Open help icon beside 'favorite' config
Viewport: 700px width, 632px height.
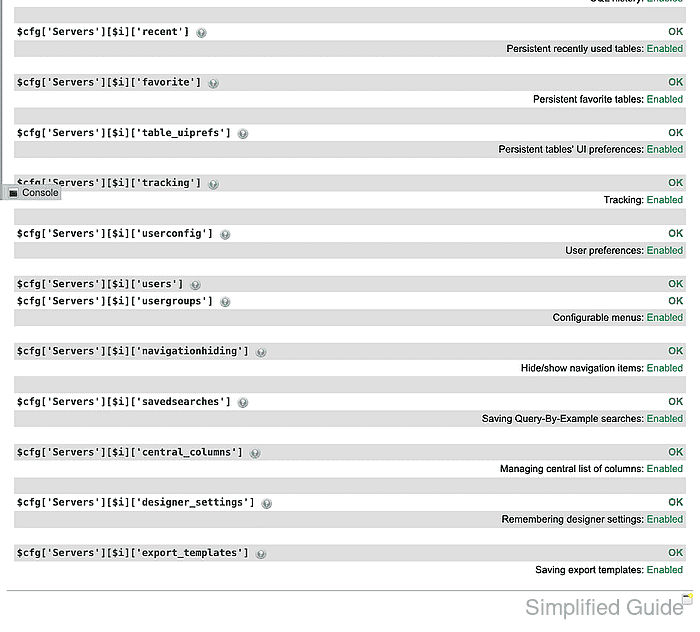(213, 83)
